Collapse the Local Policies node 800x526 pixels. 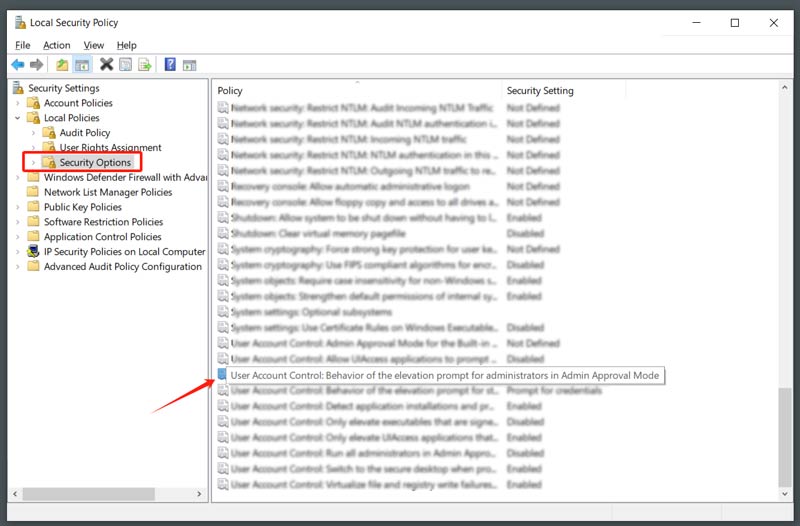(18, 118)
